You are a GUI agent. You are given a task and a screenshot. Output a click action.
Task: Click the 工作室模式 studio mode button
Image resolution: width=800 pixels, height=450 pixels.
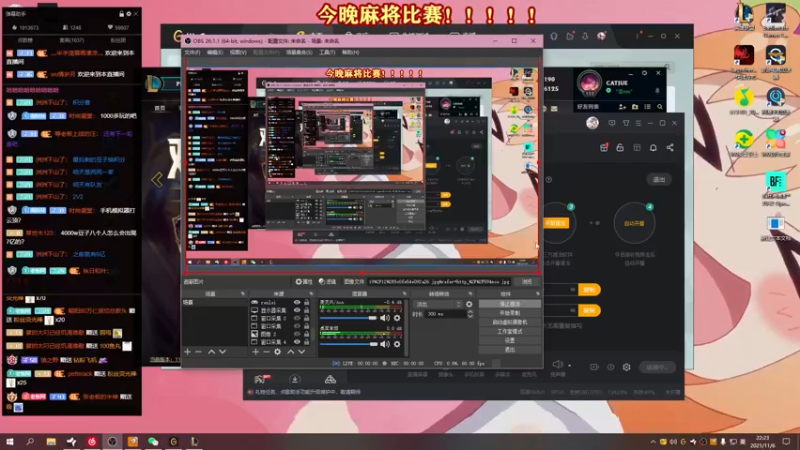click(510, 332)
